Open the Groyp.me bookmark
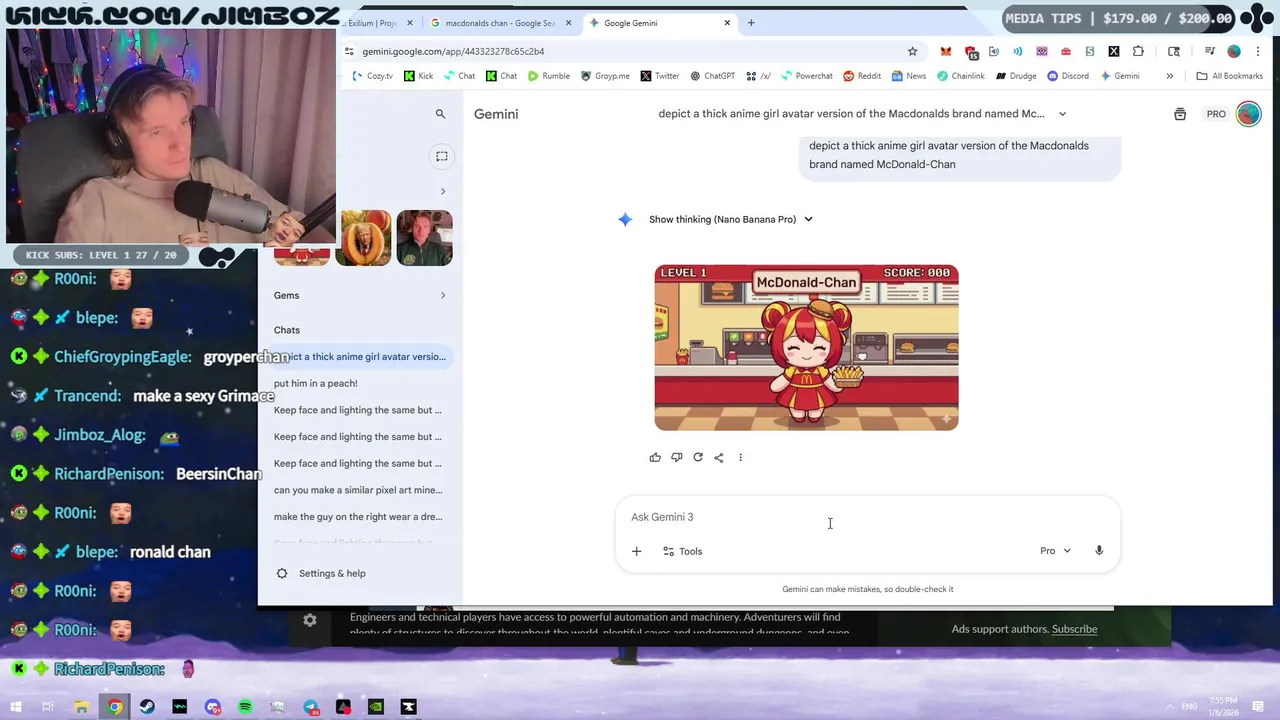 [x=605, y=76]
